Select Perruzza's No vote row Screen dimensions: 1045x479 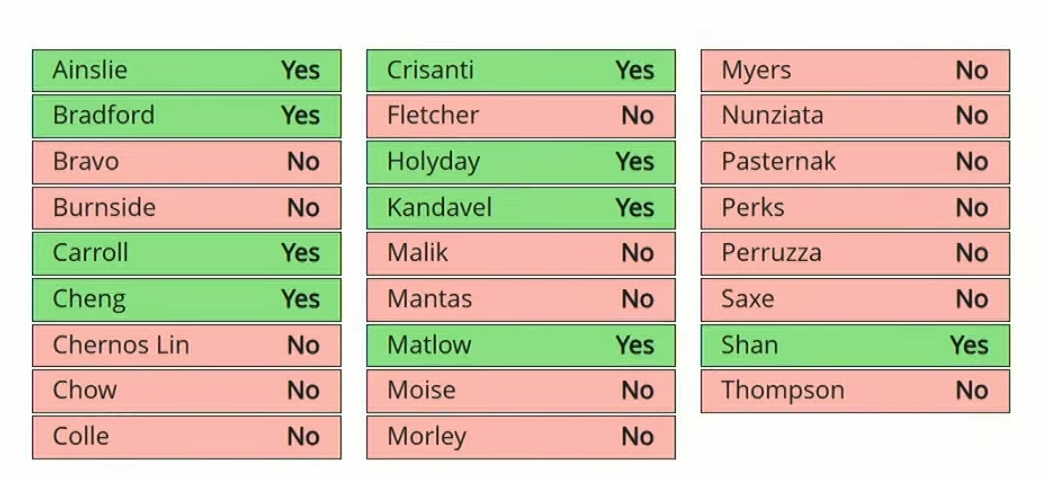(855, 253)
